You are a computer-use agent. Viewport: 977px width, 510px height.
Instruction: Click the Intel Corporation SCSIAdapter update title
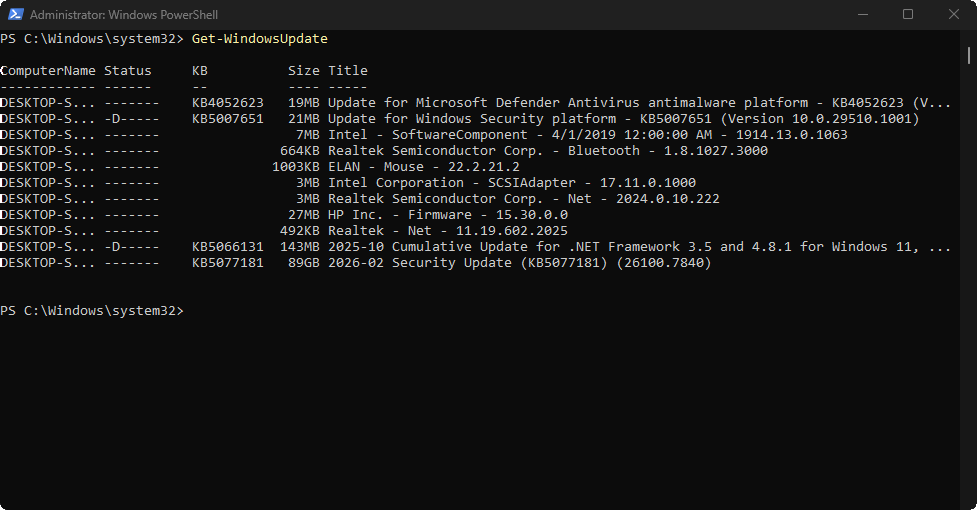(x=511, y=183)
